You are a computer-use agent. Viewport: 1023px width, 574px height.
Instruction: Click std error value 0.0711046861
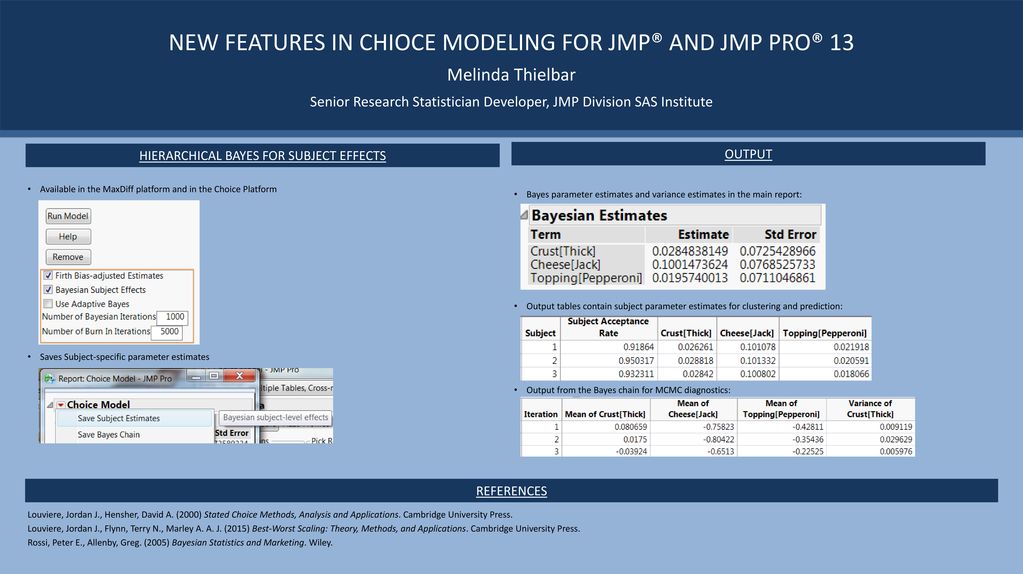[777, 278]
